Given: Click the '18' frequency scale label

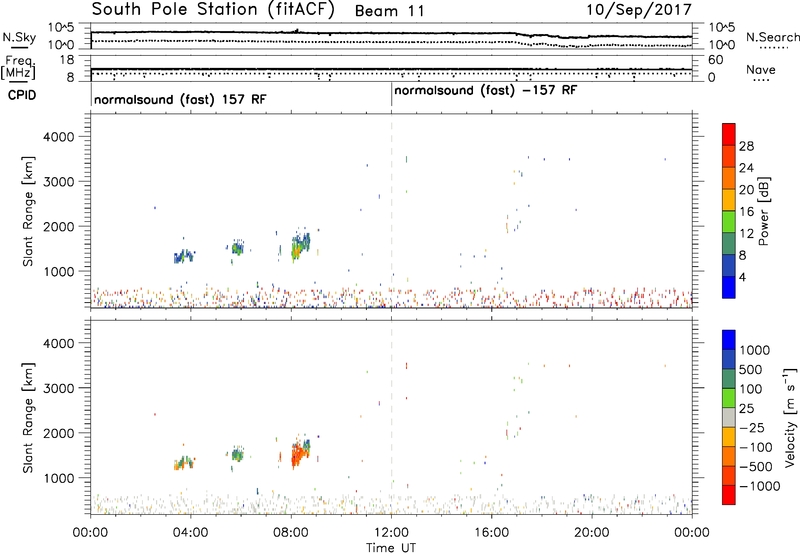Looking at the screenshot, I should point(67,60).
